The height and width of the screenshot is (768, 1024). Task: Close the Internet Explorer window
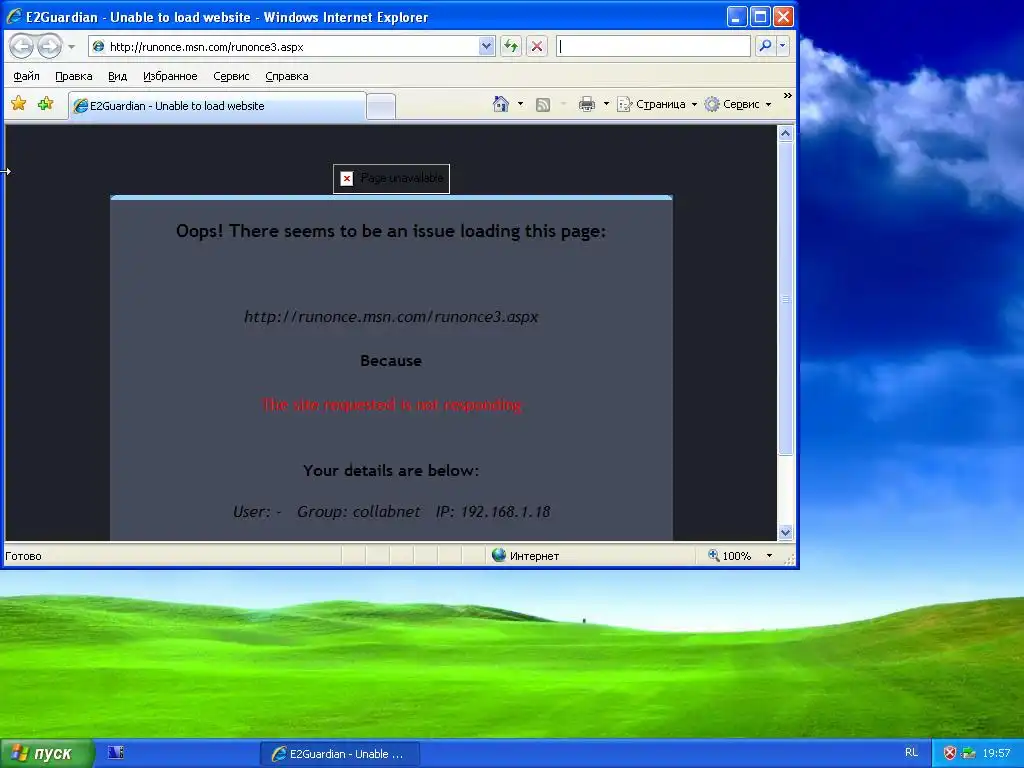click(783, 17)
